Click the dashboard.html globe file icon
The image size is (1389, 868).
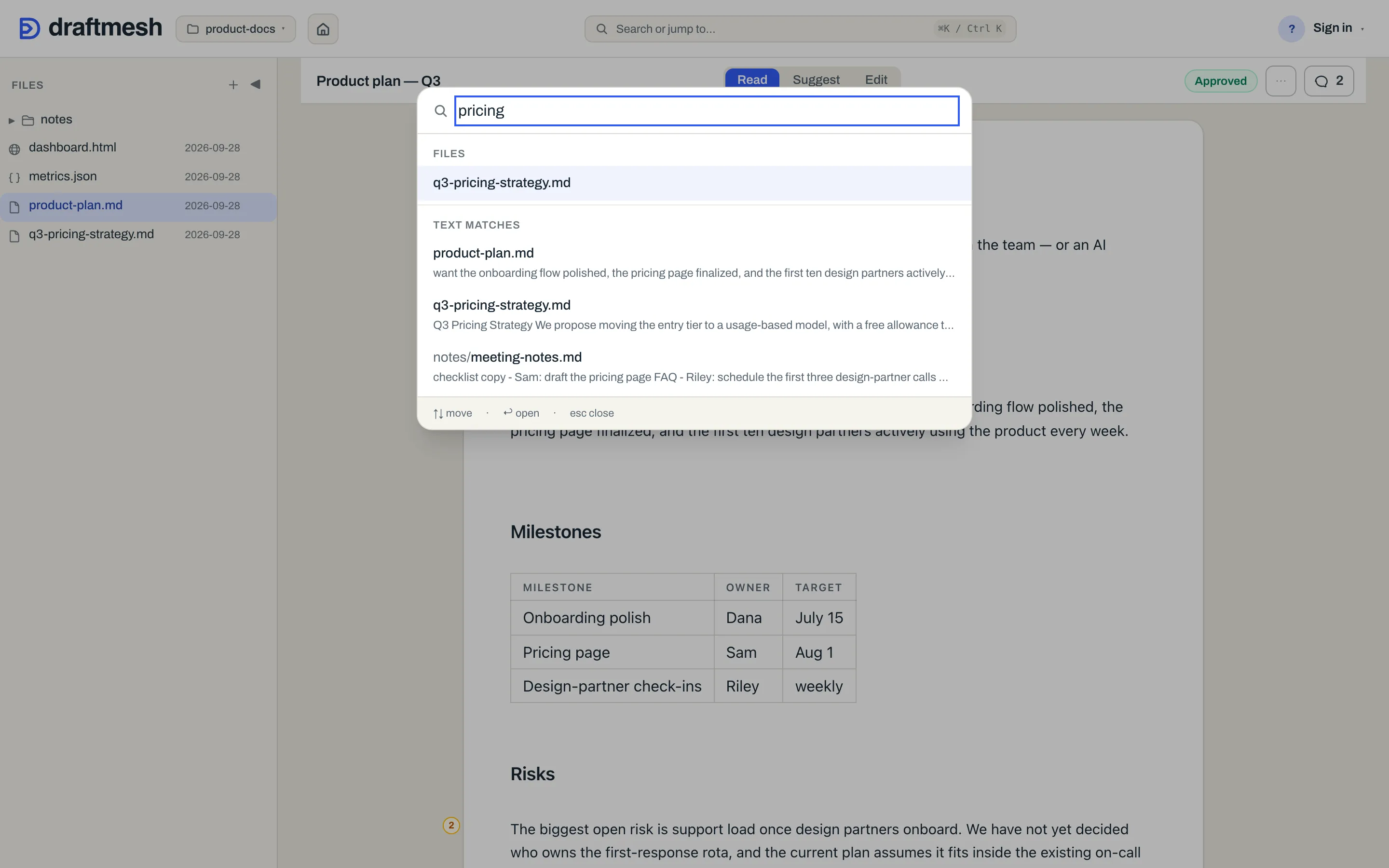pyautogui.click(x=14, y=149)
